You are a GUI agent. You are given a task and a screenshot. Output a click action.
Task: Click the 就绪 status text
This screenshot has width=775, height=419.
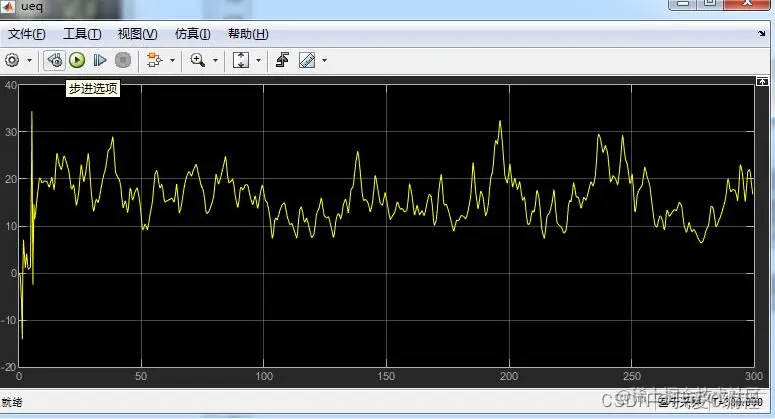pos(12,402)
